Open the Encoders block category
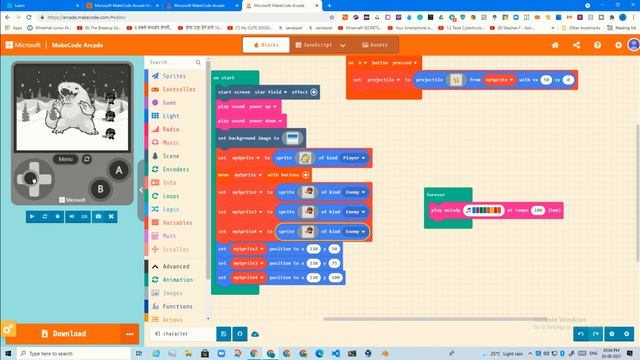The width and height of the screenshot is (640, 360). 174,169
